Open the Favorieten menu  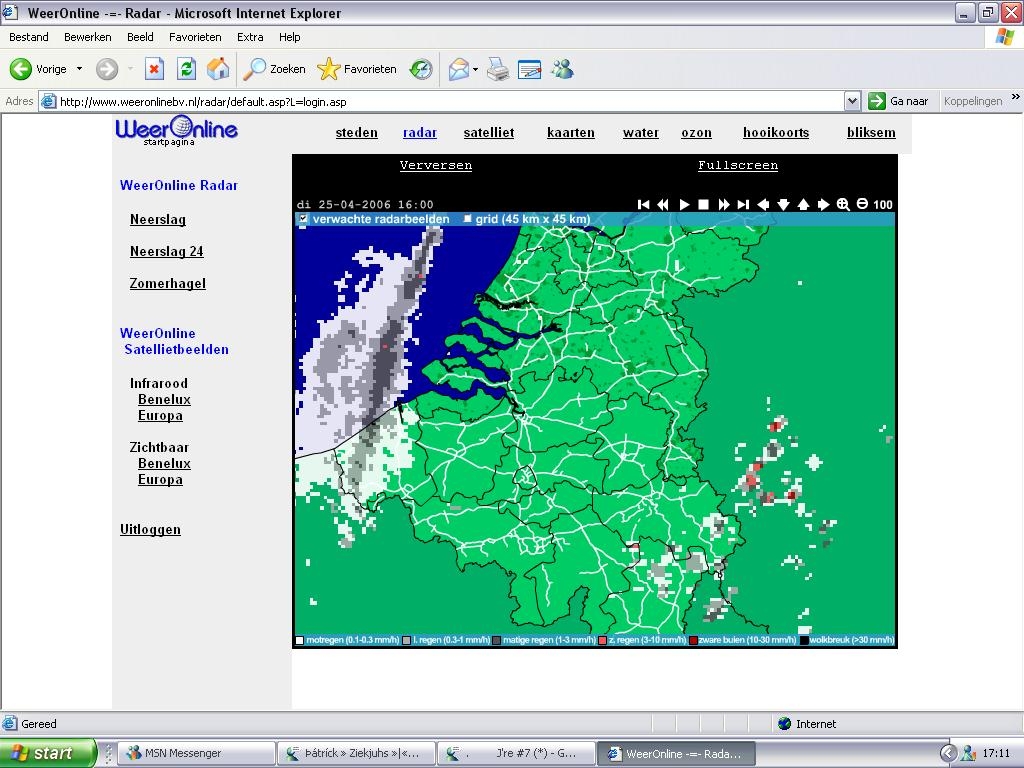(195, 37)
